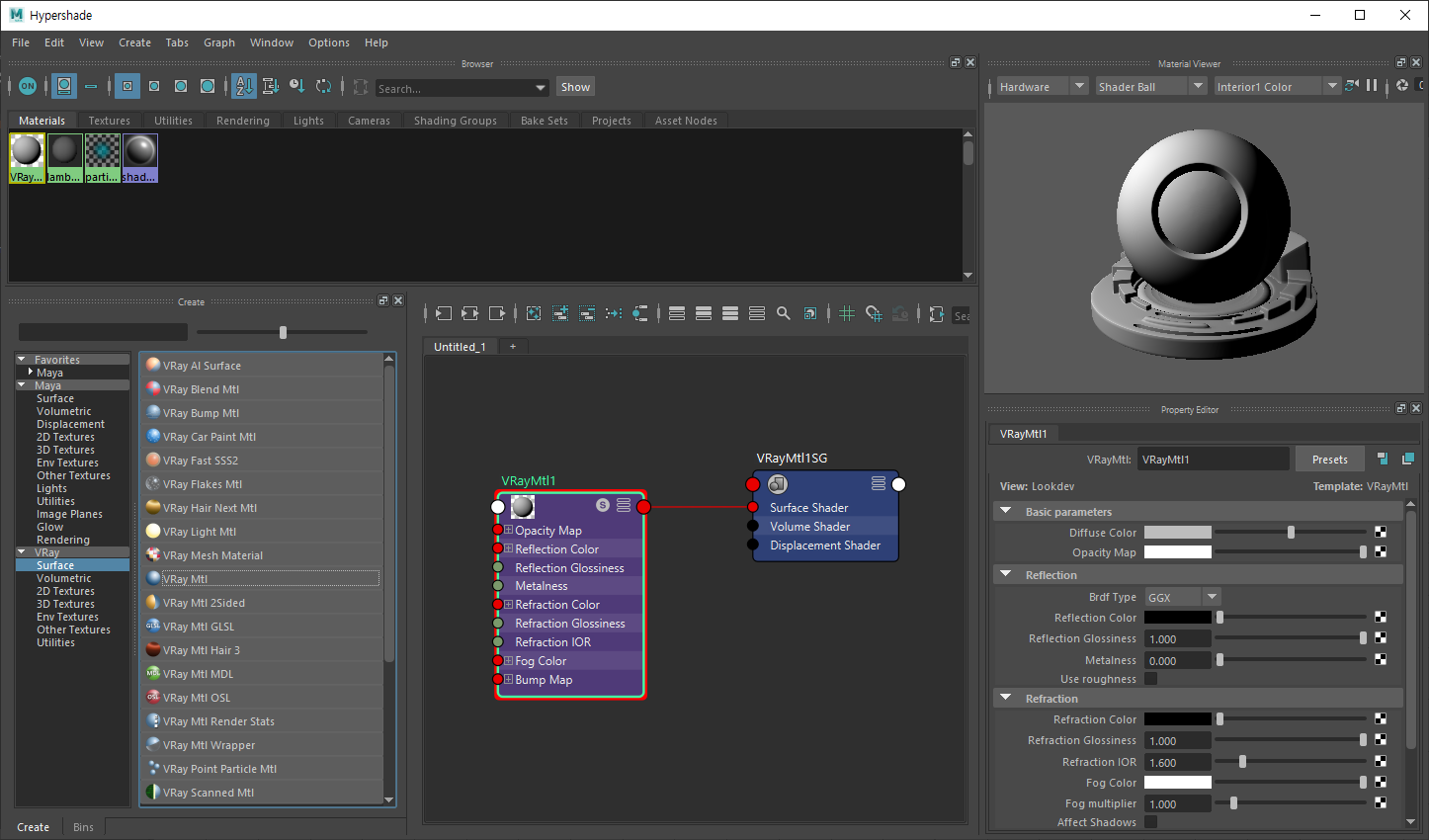The image size is (1429, 840).
Task: Open the Shader Ball geometry dropdown
Action: coord(1150,86)
